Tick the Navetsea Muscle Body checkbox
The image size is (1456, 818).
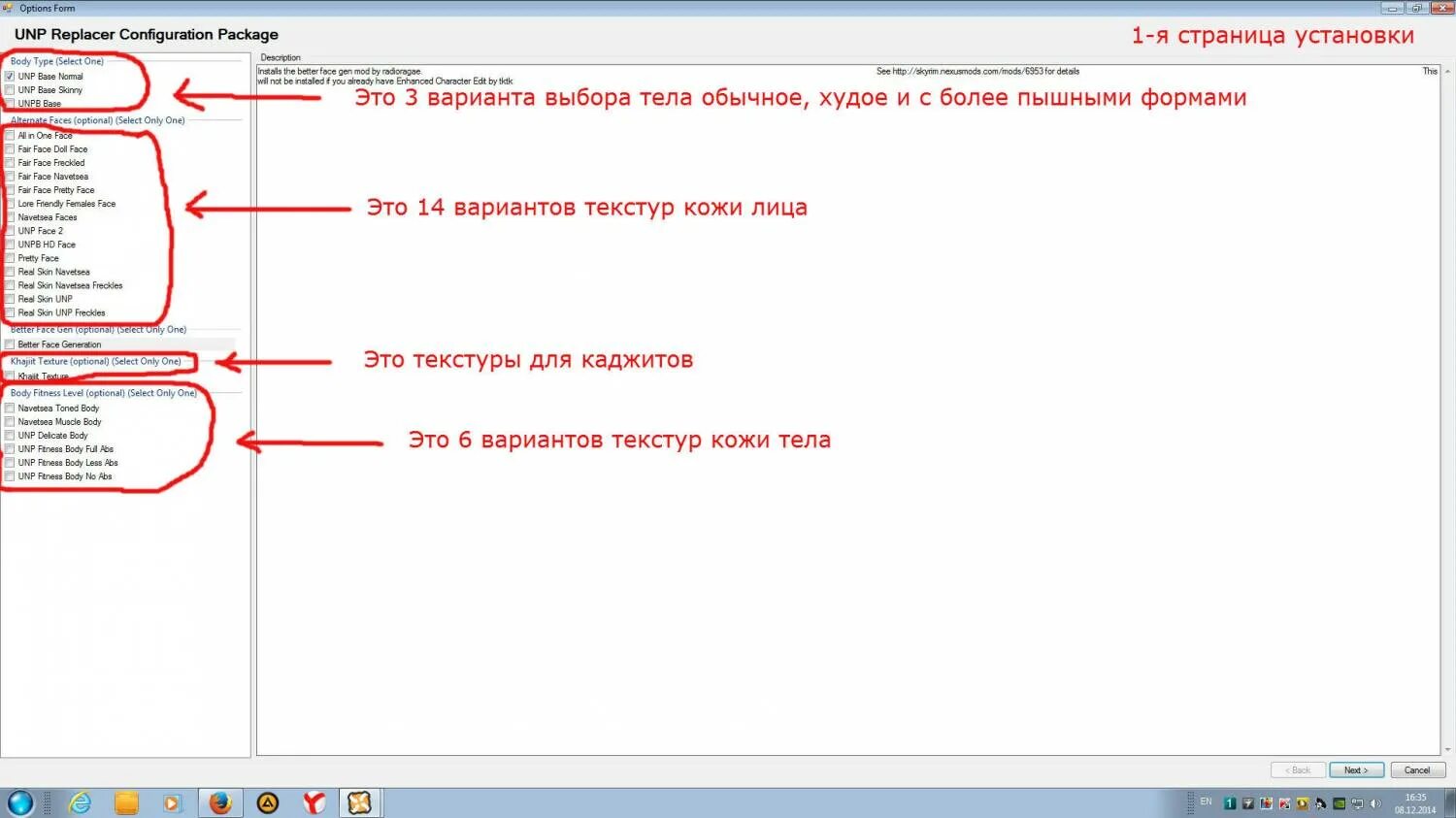[x=10, y=422]
